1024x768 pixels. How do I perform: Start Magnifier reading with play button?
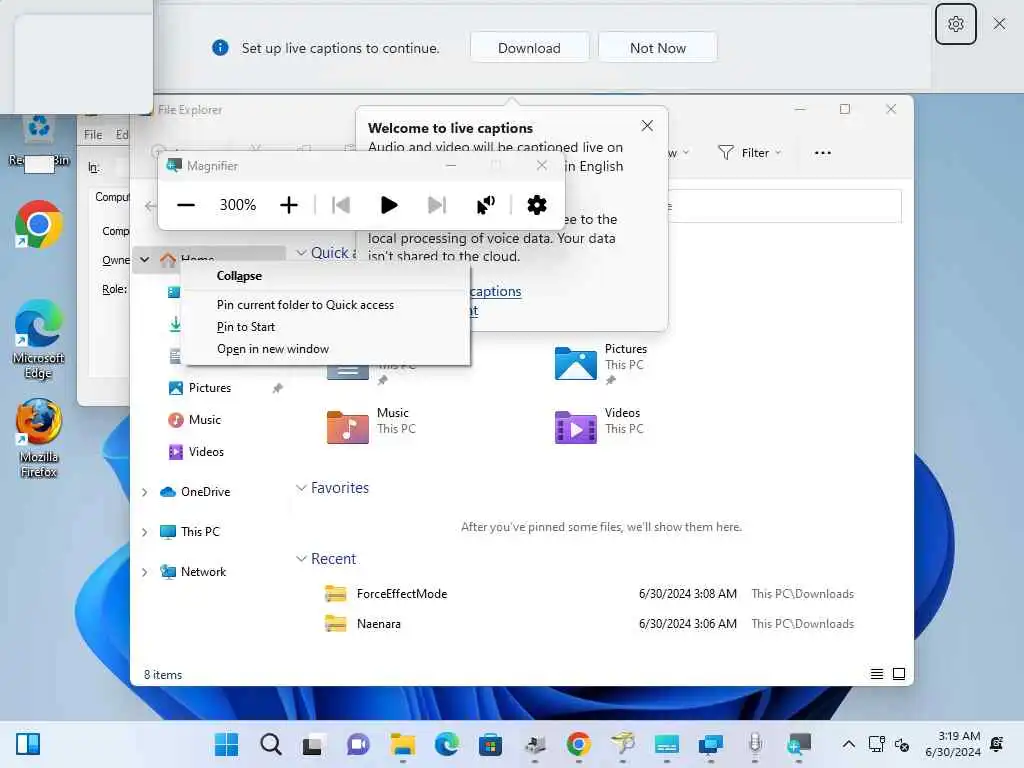point(389,205)
